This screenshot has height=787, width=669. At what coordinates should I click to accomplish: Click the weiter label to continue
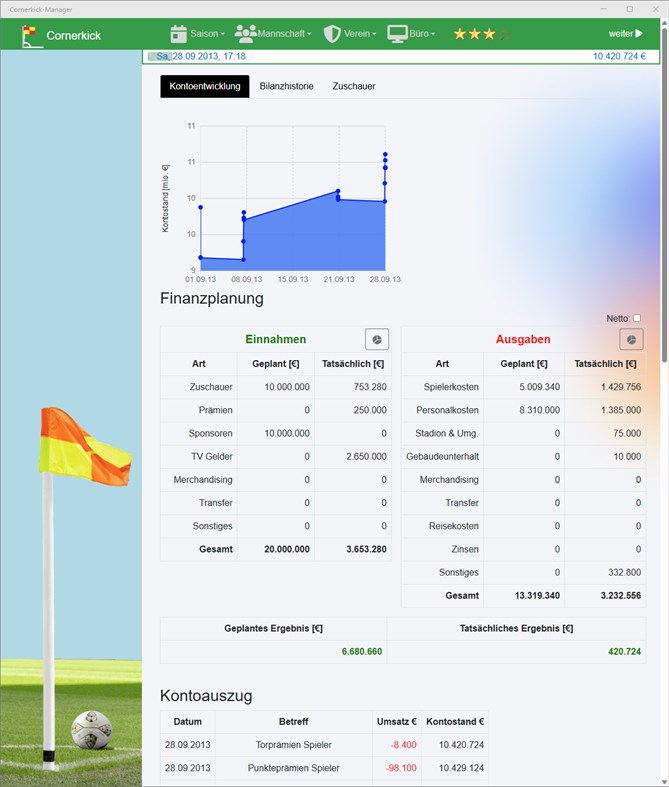(x=621, y=34)
